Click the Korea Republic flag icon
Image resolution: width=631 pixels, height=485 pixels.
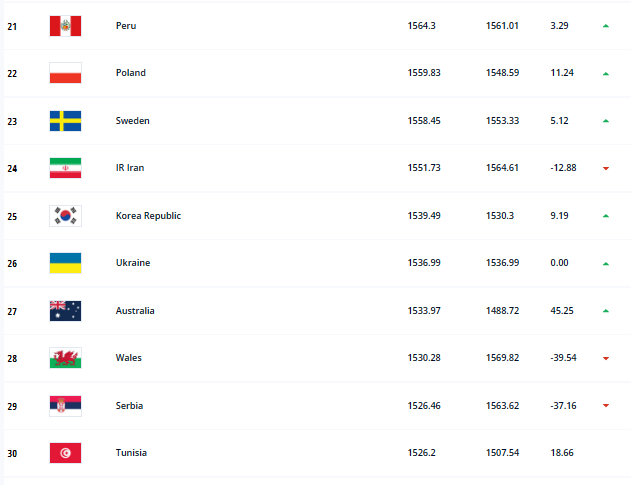(x=65, y=216)
